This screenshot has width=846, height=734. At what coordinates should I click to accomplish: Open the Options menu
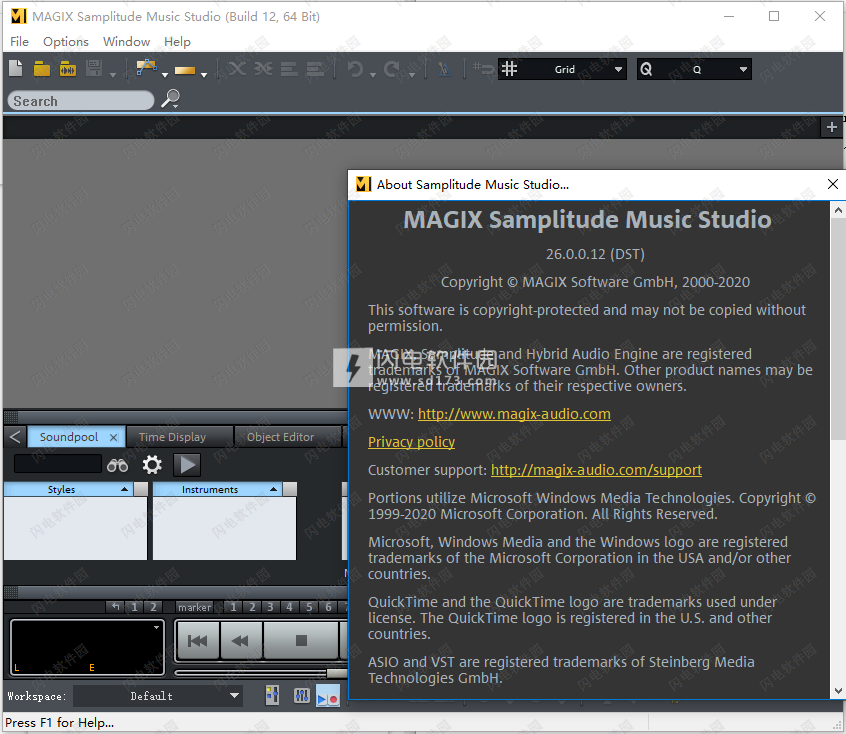click(66, 42)
